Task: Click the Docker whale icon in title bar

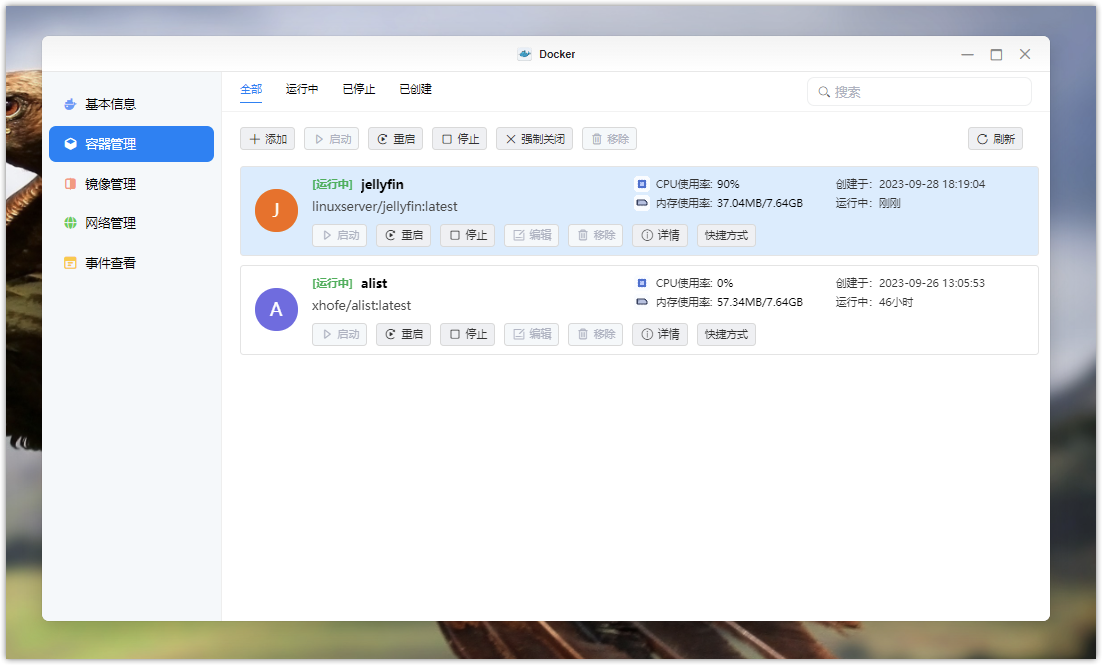Action: tap(524, 54)
